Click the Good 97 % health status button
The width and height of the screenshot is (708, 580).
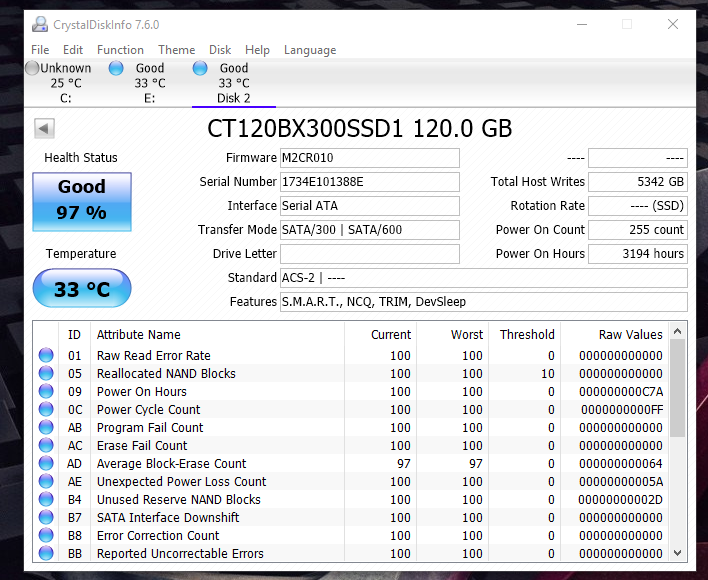click(81, 201)
